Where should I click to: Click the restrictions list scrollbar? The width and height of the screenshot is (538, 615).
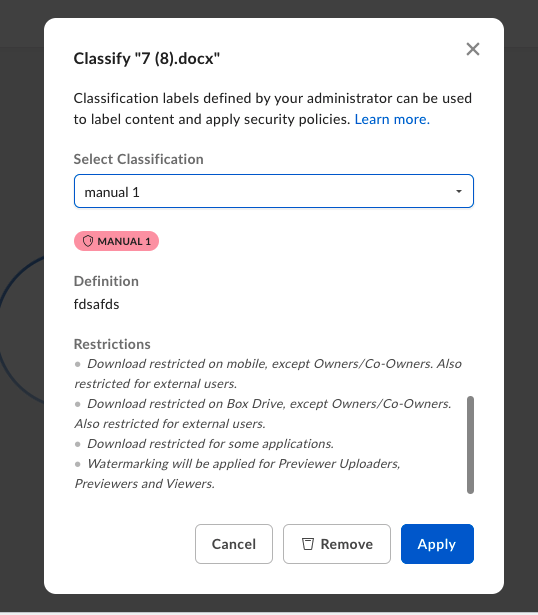[x=471, y=445]
